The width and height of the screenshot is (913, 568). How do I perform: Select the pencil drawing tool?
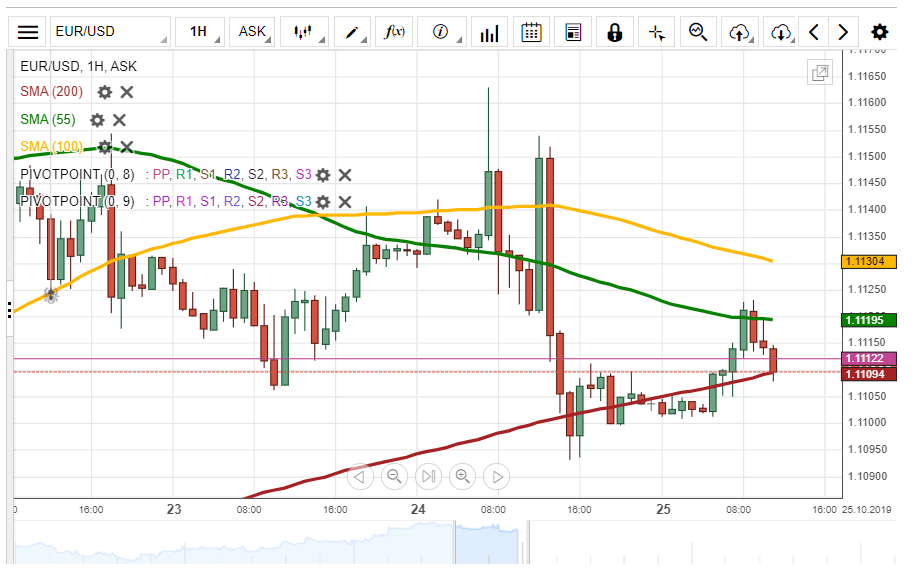pos(352,31)
